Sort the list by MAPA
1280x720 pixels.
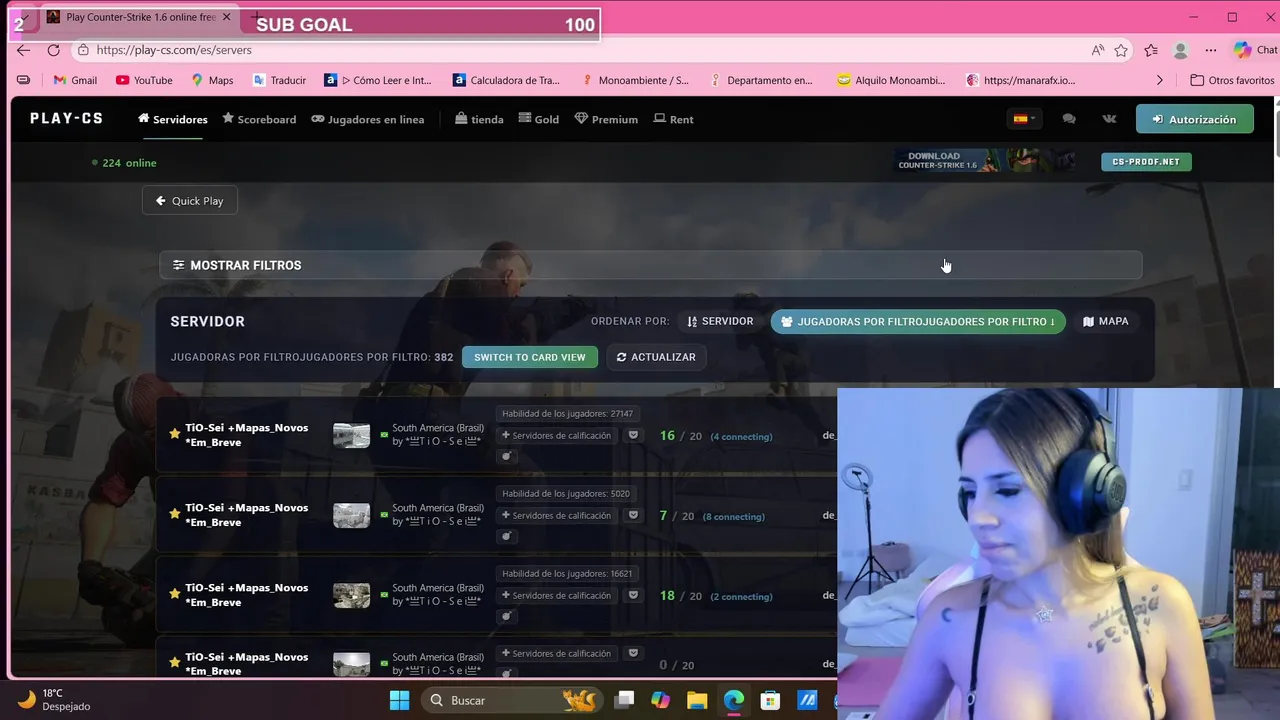click(1106, 322)
